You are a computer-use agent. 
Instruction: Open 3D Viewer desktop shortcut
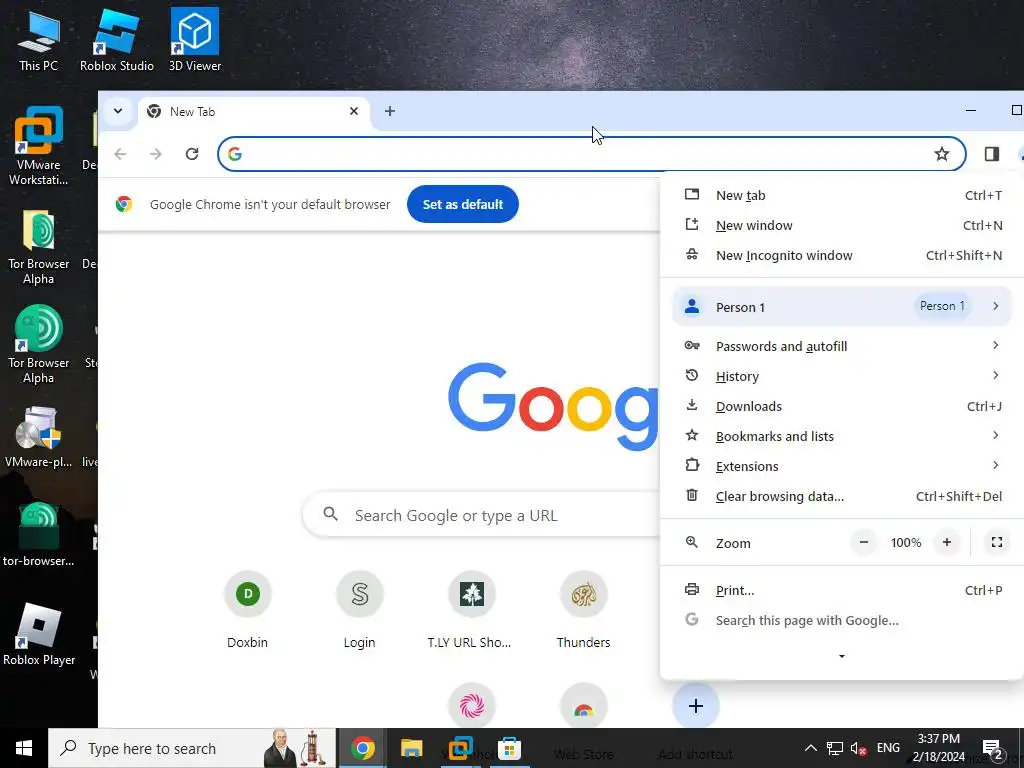[x=195, y=40]
